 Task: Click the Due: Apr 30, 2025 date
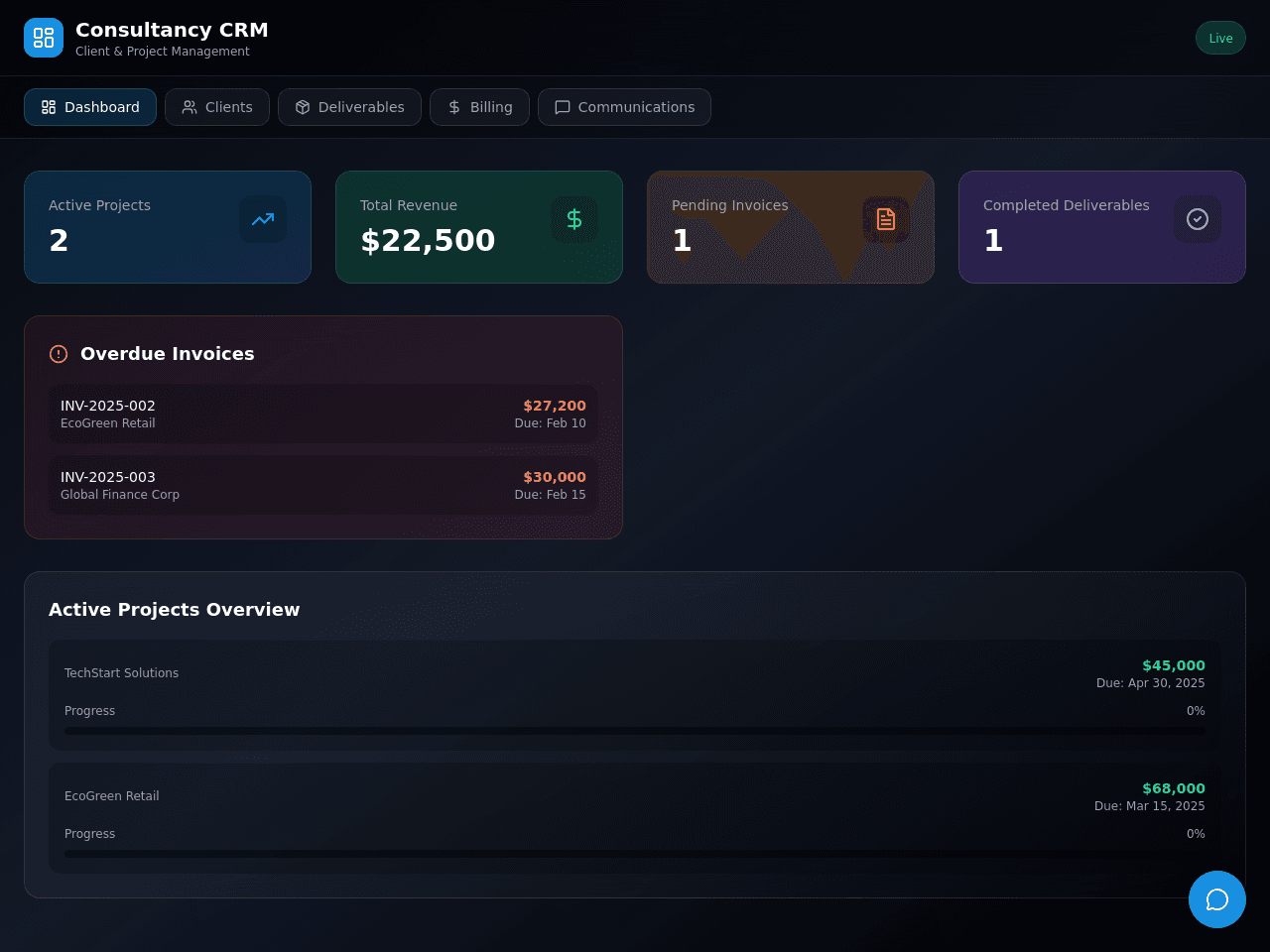1151,683
